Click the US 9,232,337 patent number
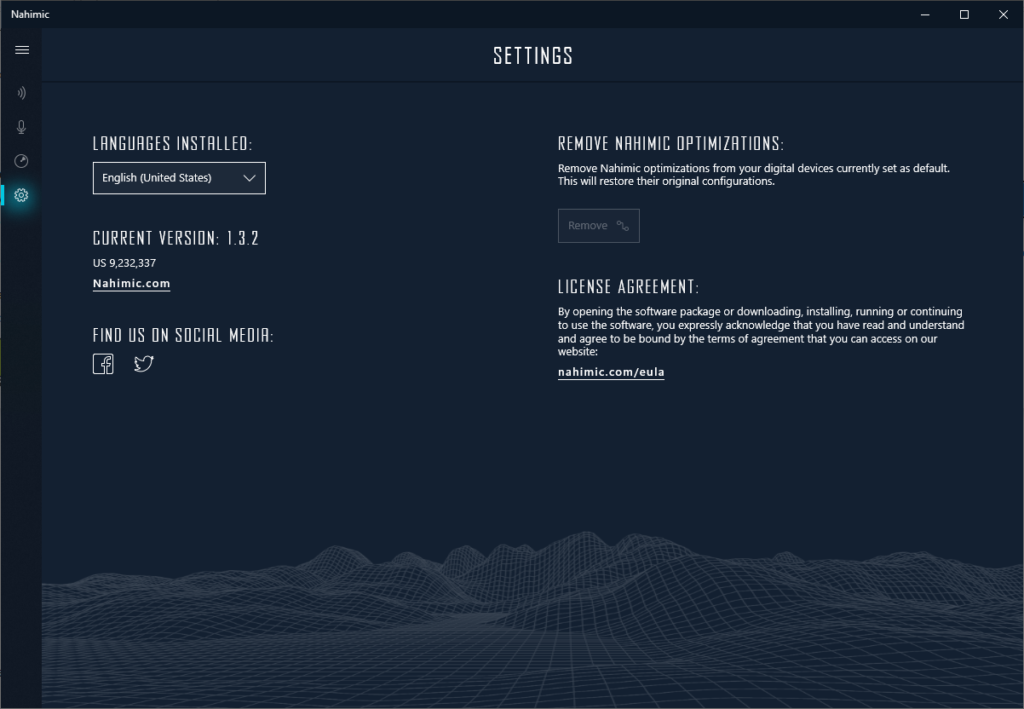Viewport: 1024px width, 709px height. 124,263
